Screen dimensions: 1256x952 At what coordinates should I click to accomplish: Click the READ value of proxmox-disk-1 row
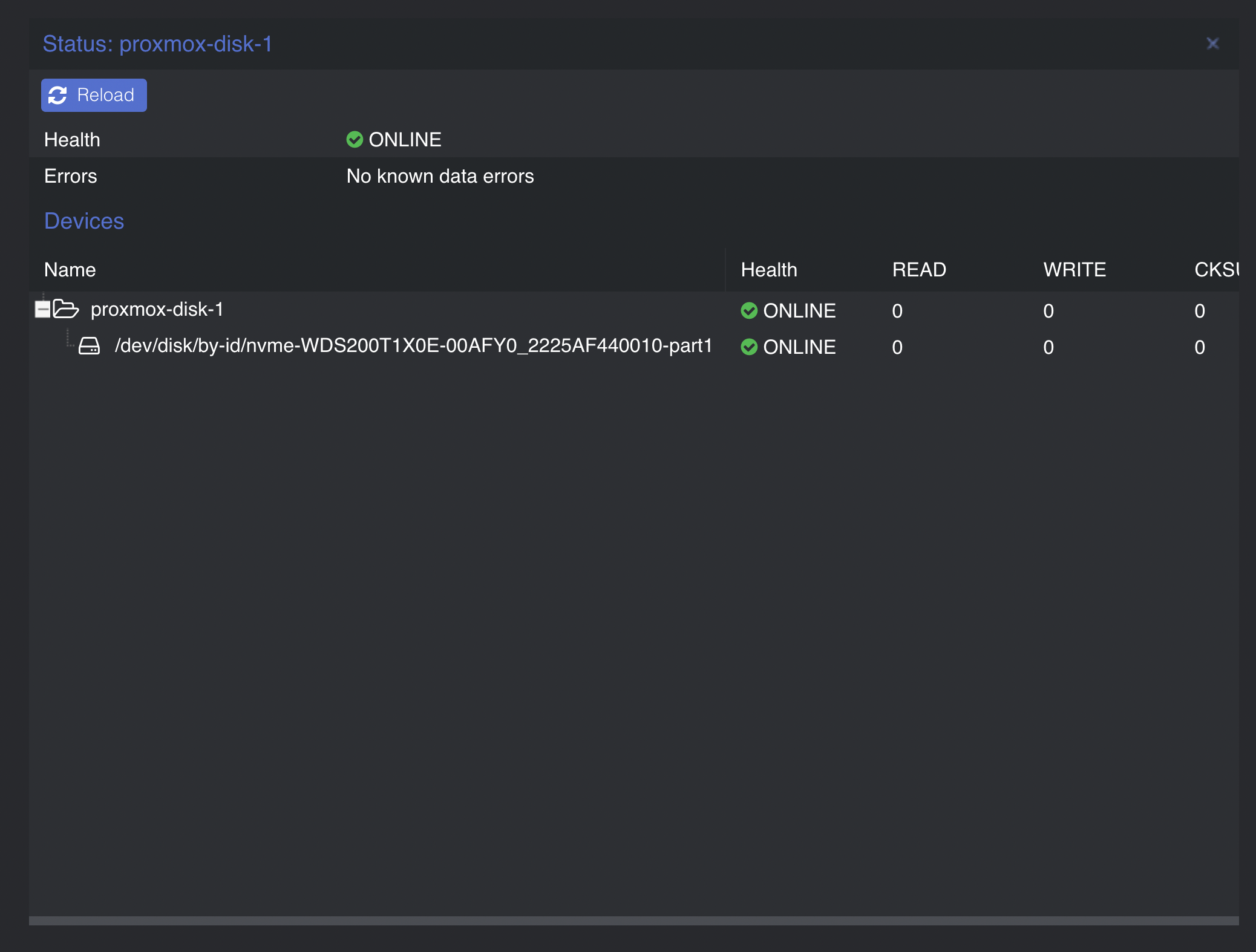(x=897, y=311)
